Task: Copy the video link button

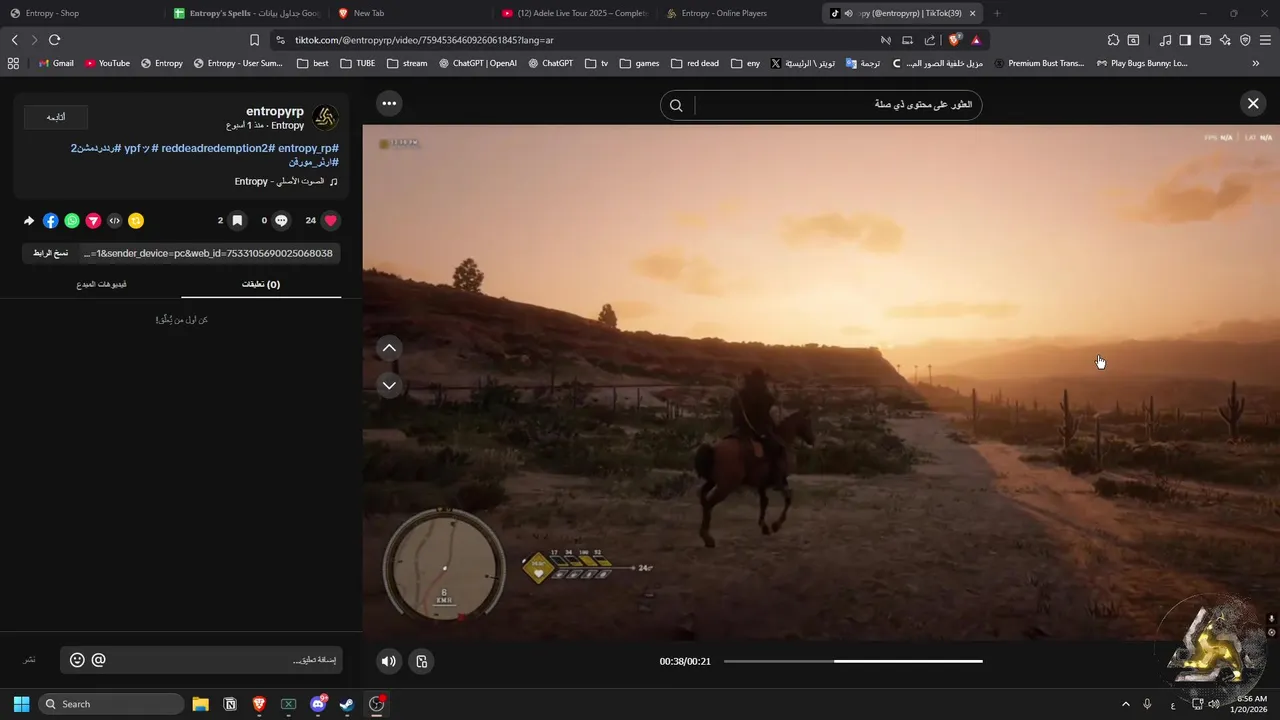Action: pos(51,253)
